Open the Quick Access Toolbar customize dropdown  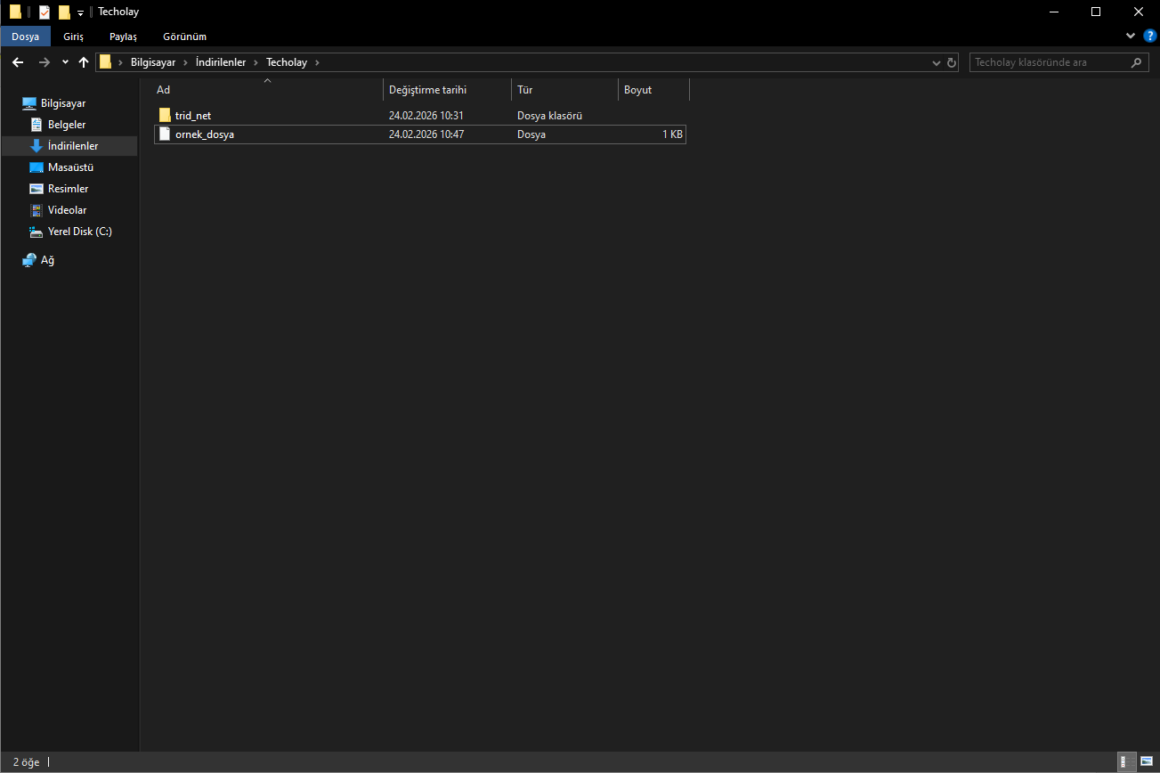pyautogui.click(x=81, y=13)
